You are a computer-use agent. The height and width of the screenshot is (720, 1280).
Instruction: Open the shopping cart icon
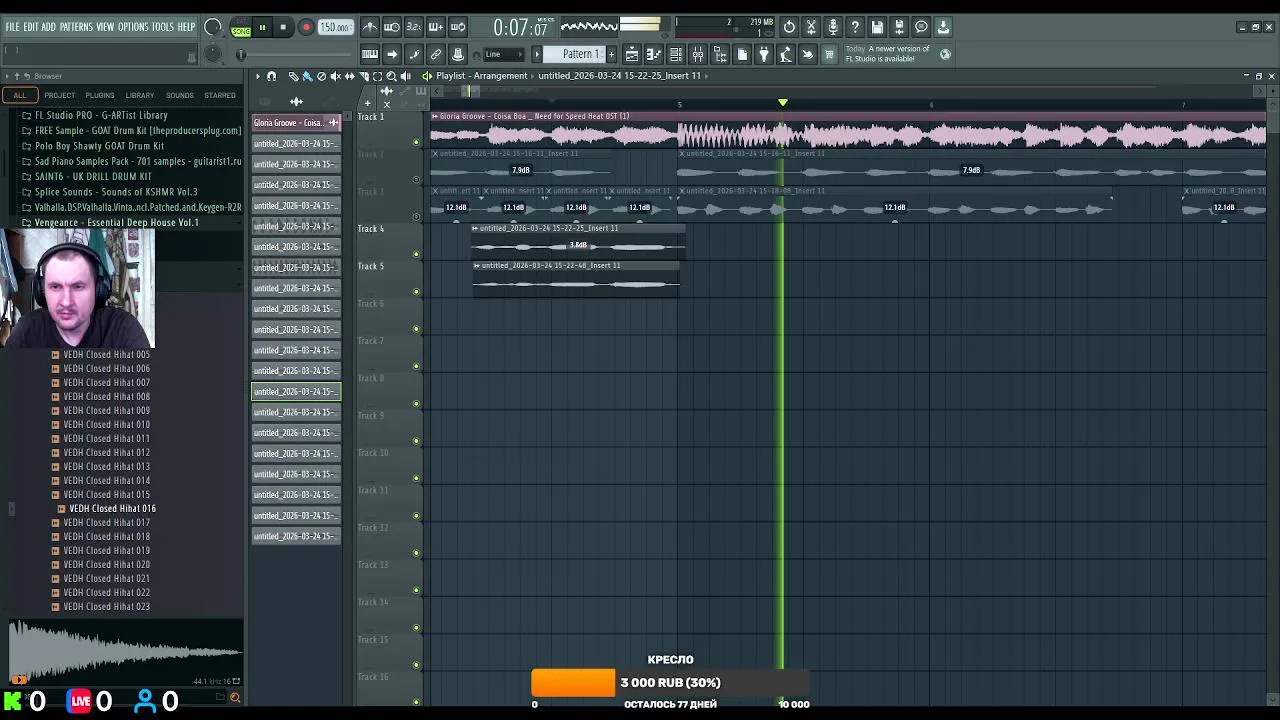pyautogui.click(x=829, y=54)
